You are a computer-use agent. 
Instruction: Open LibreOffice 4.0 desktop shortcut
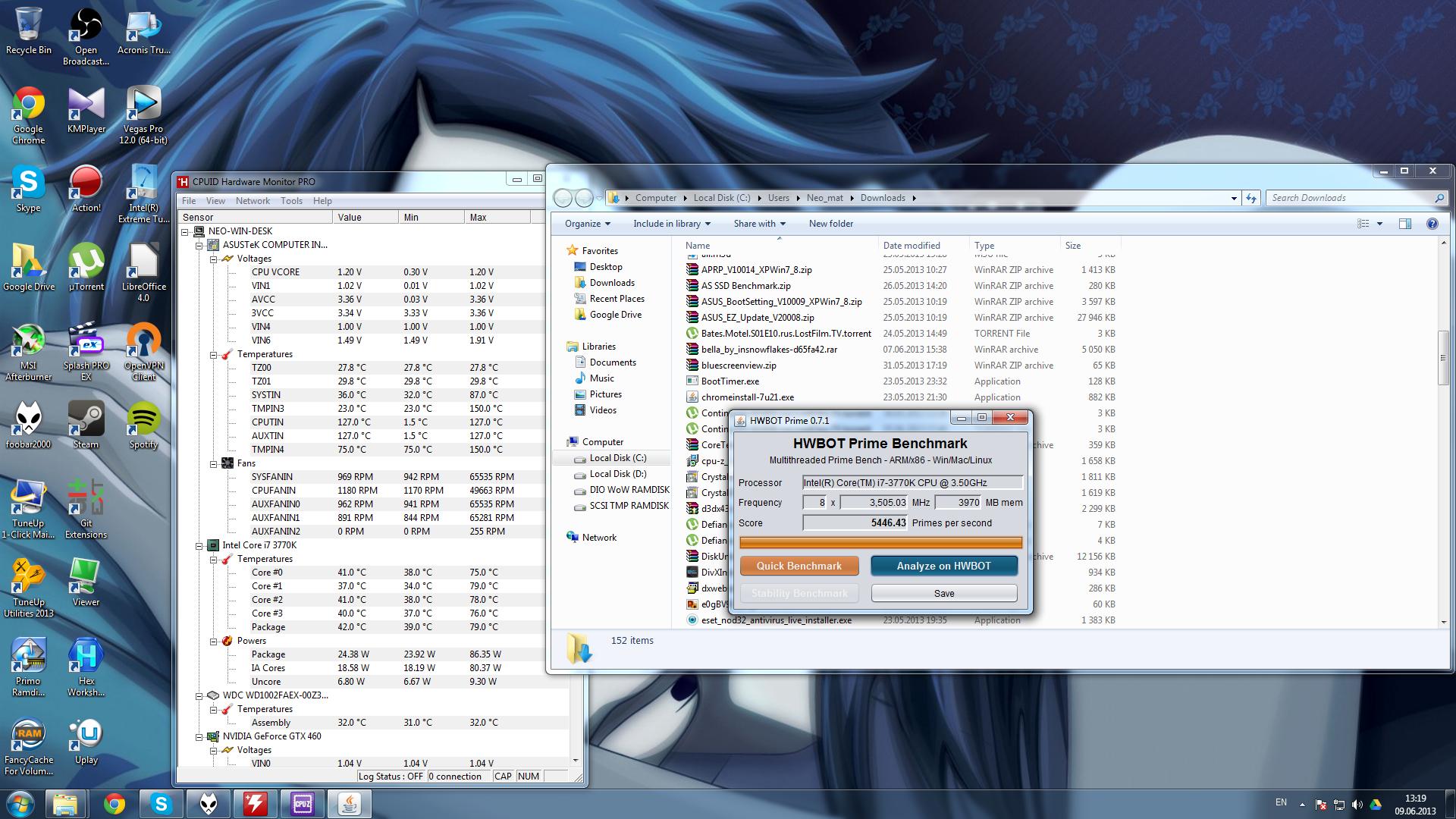click(x=143, y=273)
